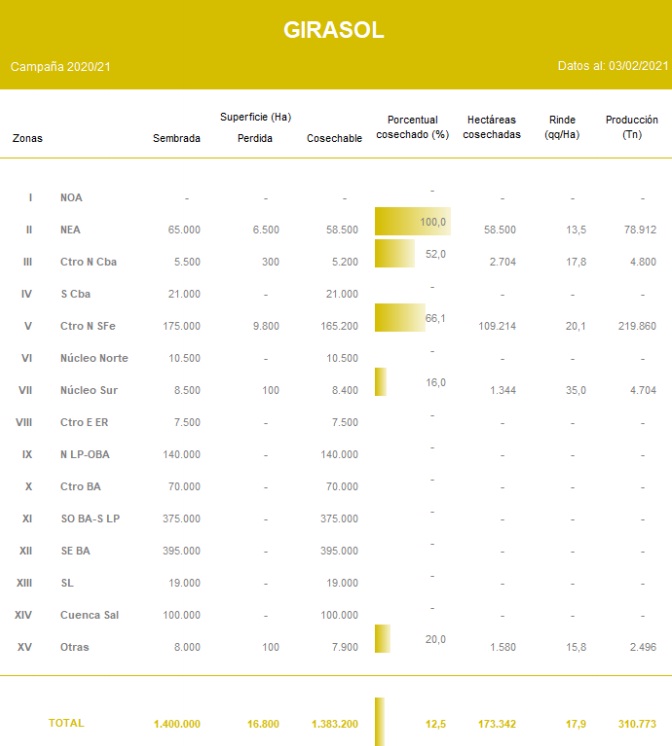Select the Producción (Tn) column header
This screenshot has height=746, width=672.
coord(631,127)
